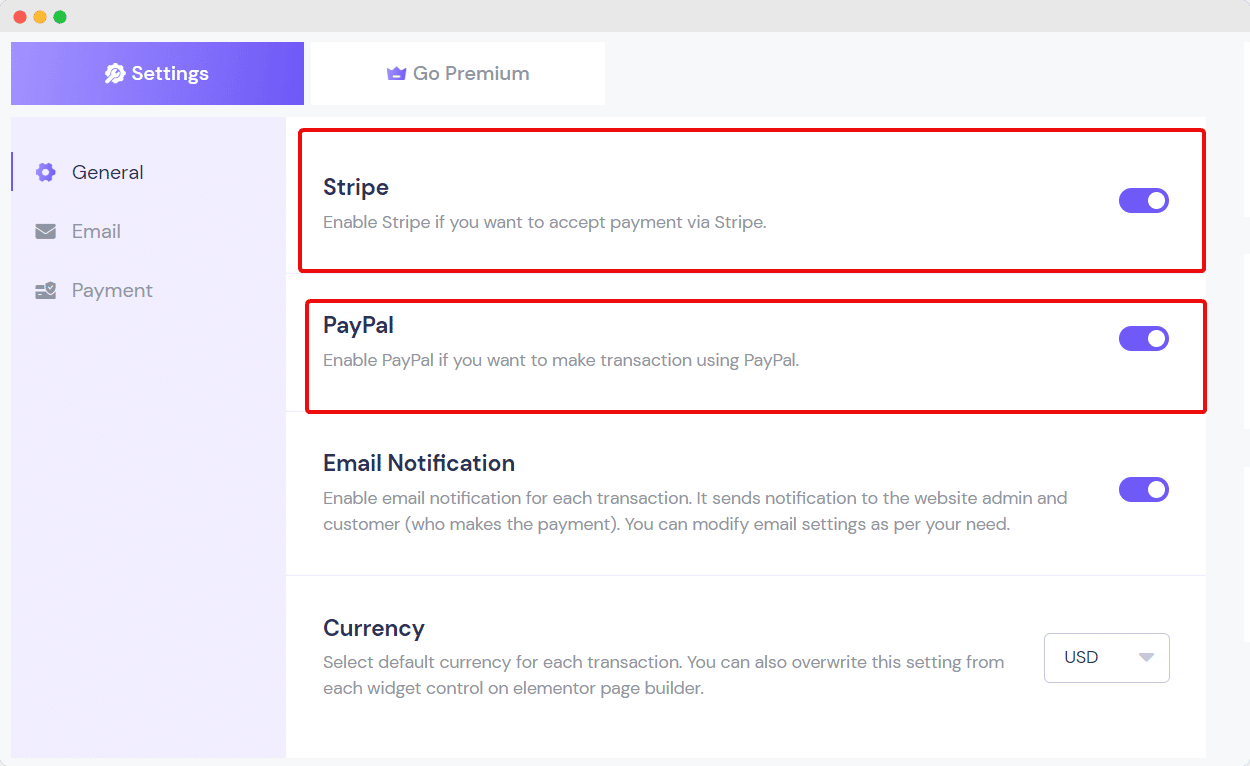Click the green maximize window dot

(x=60, y=17)
